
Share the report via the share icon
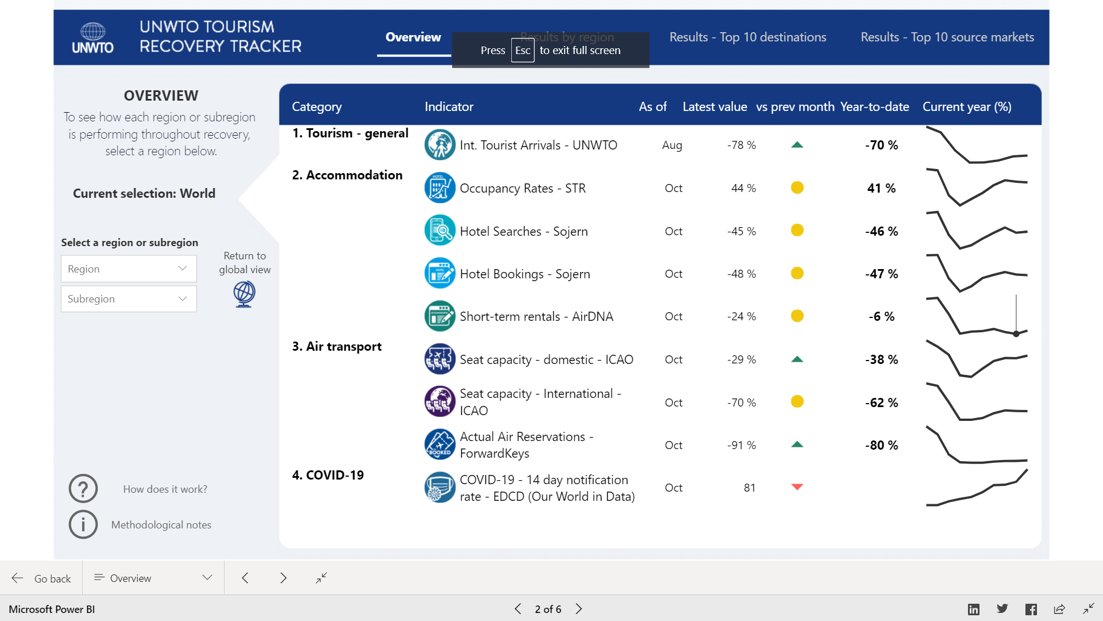[1059, 608]
